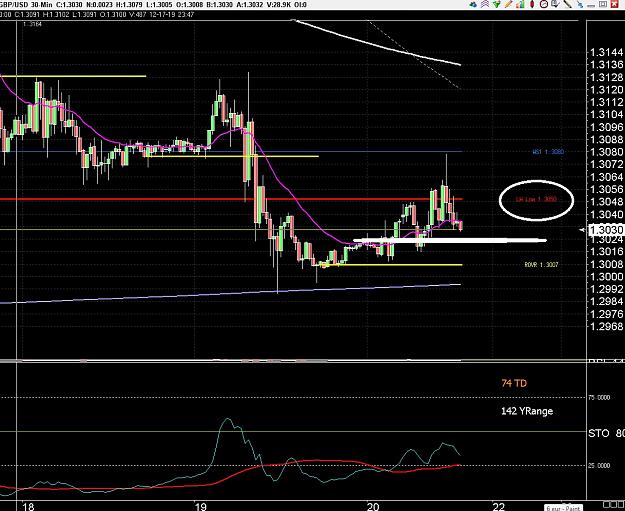Click the 1.3144 price axis label
625x511 pixels.
606,53
